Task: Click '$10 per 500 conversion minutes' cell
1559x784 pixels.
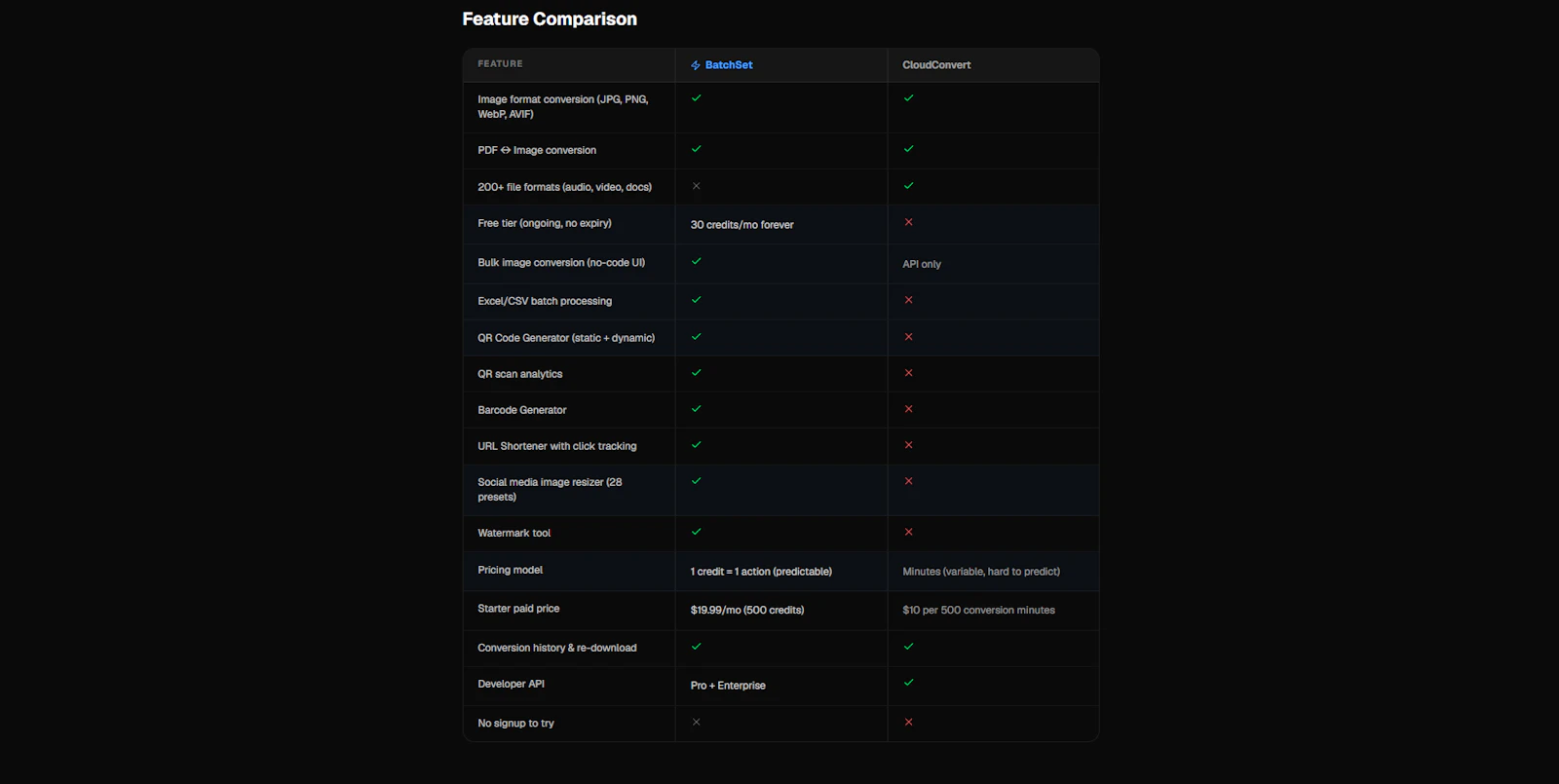Action: coord(978,611)
